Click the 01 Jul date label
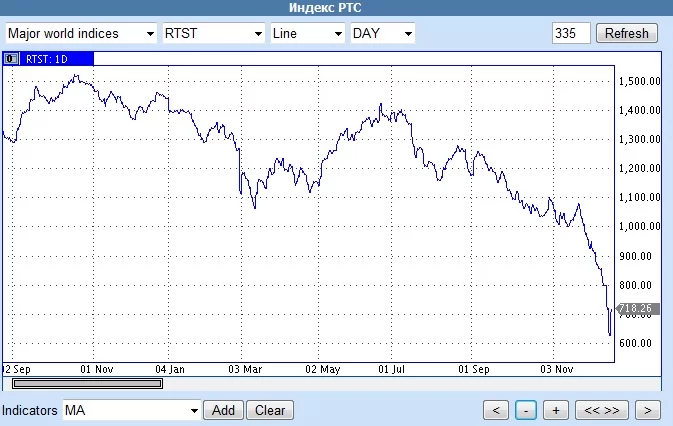Image resolution: width=673 pixels, height=426 pixels. click(x=391, y=369)
